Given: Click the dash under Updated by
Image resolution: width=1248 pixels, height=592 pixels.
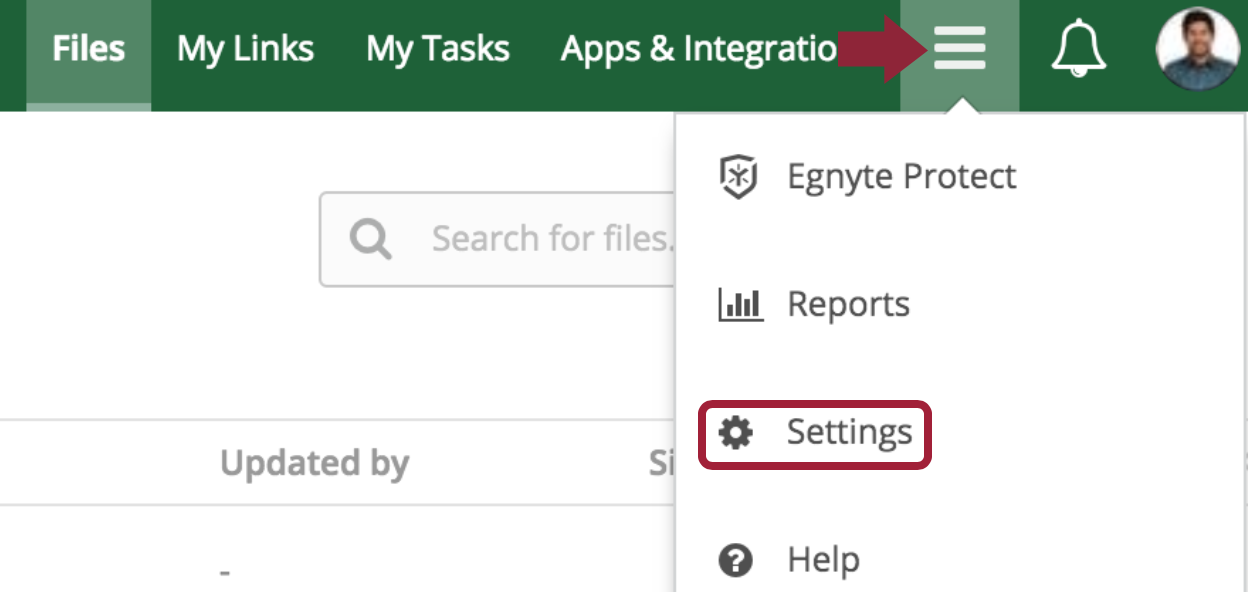Looking at the screenshot, I should [225, 573].
